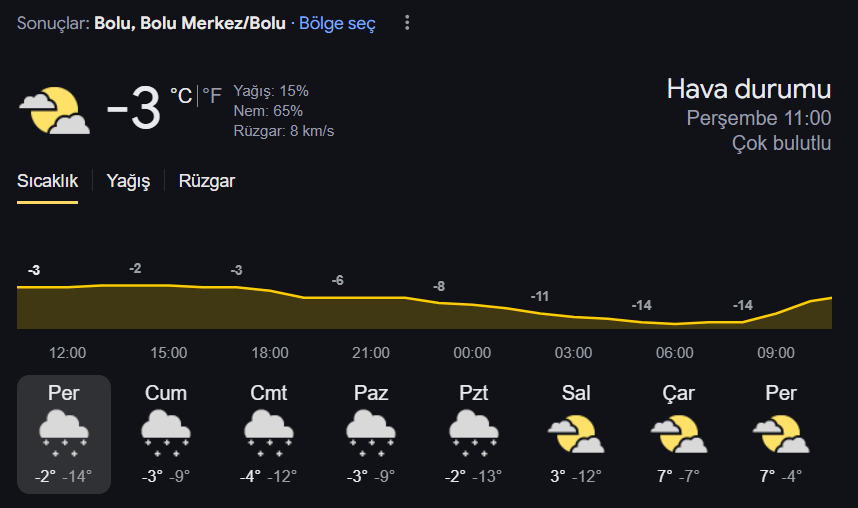
Task: Switch to the Rüzgar tab
Action: (x=207, y=181)
